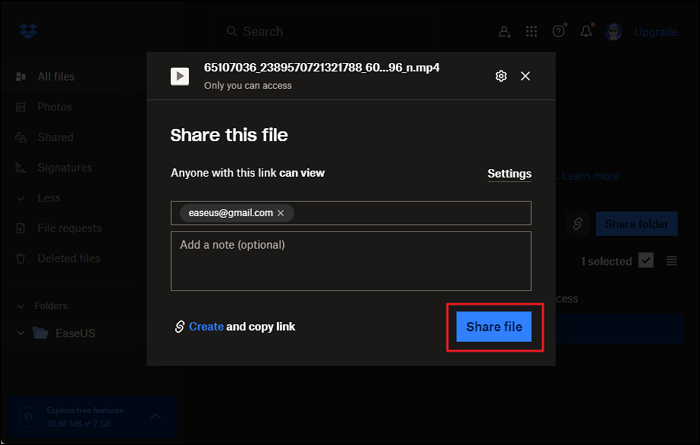The width and height of the screenshot is (700, 445).
Task: Collapse the Folders section
Action: click(21, 306)
